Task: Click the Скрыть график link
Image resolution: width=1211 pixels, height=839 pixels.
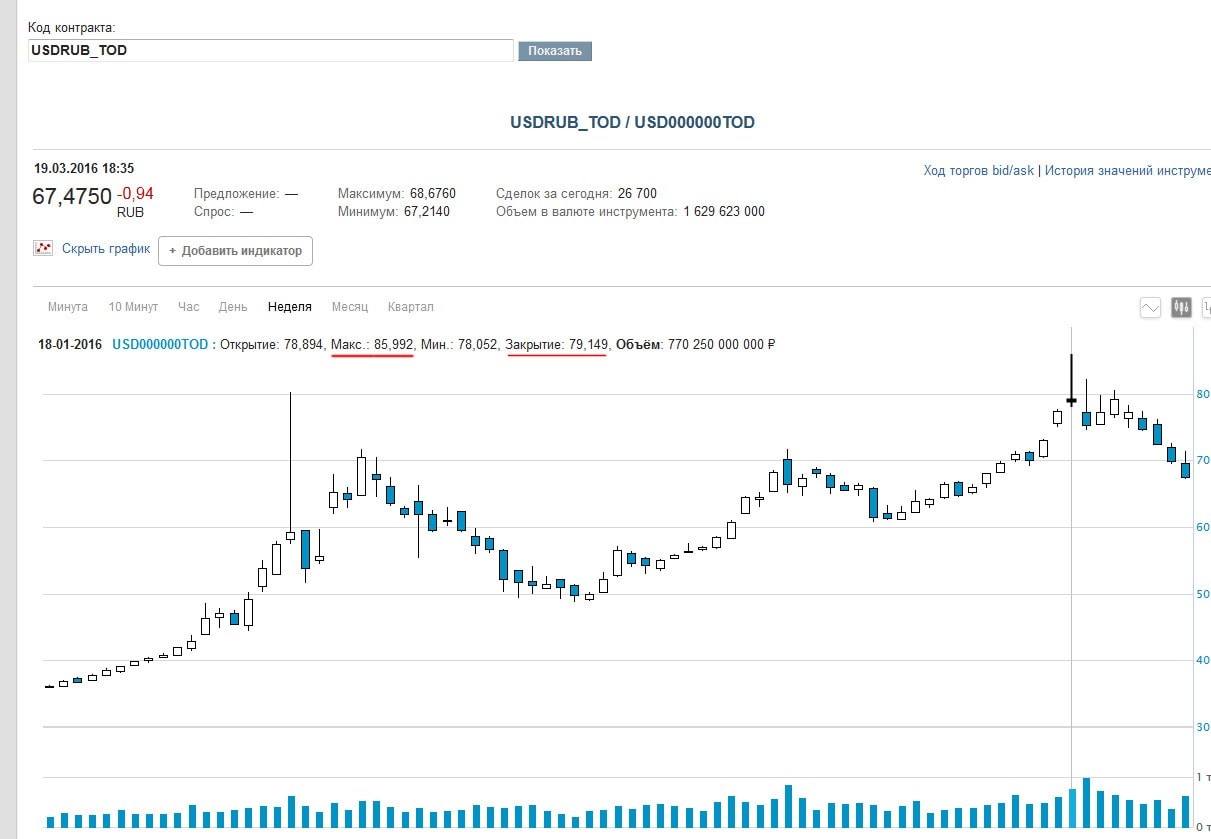Action: point(106,249)
